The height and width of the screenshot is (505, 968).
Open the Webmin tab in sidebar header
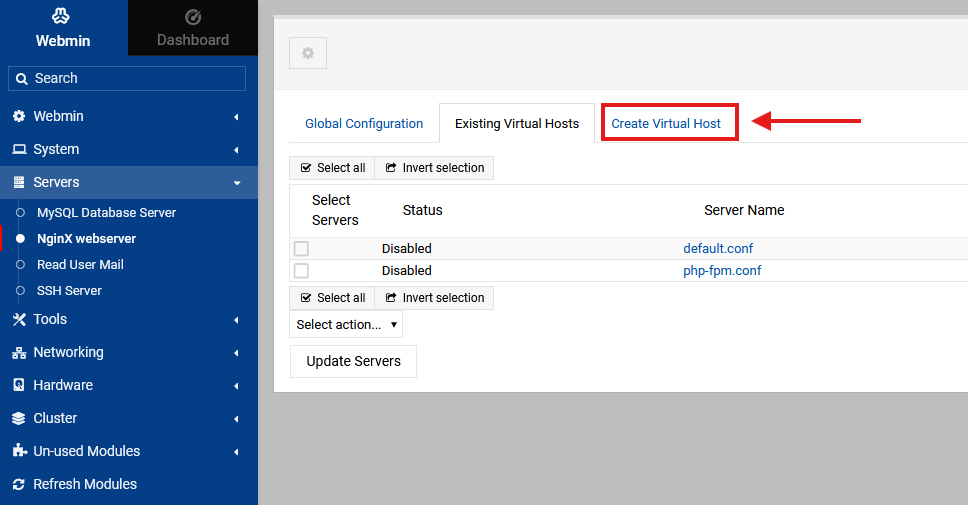(x=63, y=28)
